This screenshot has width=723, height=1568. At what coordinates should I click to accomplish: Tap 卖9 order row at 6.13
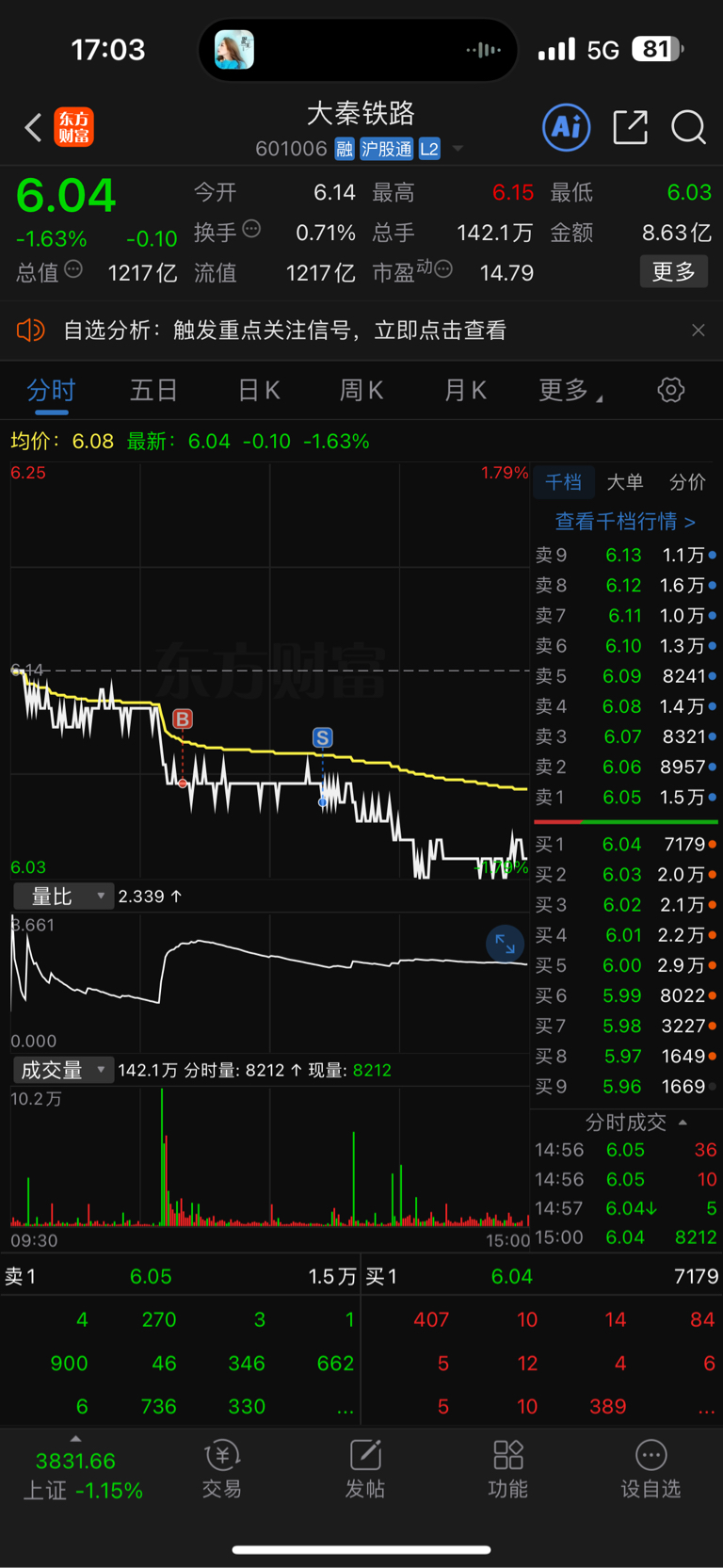point(626,556)
